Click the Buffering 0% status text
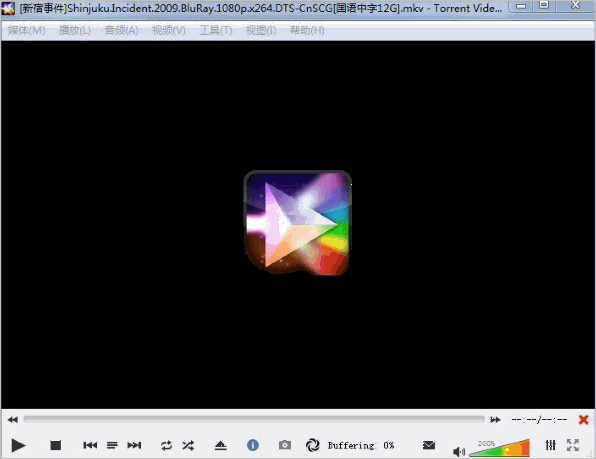This screenshot has height=459, width=596. (x=361, y=445)
